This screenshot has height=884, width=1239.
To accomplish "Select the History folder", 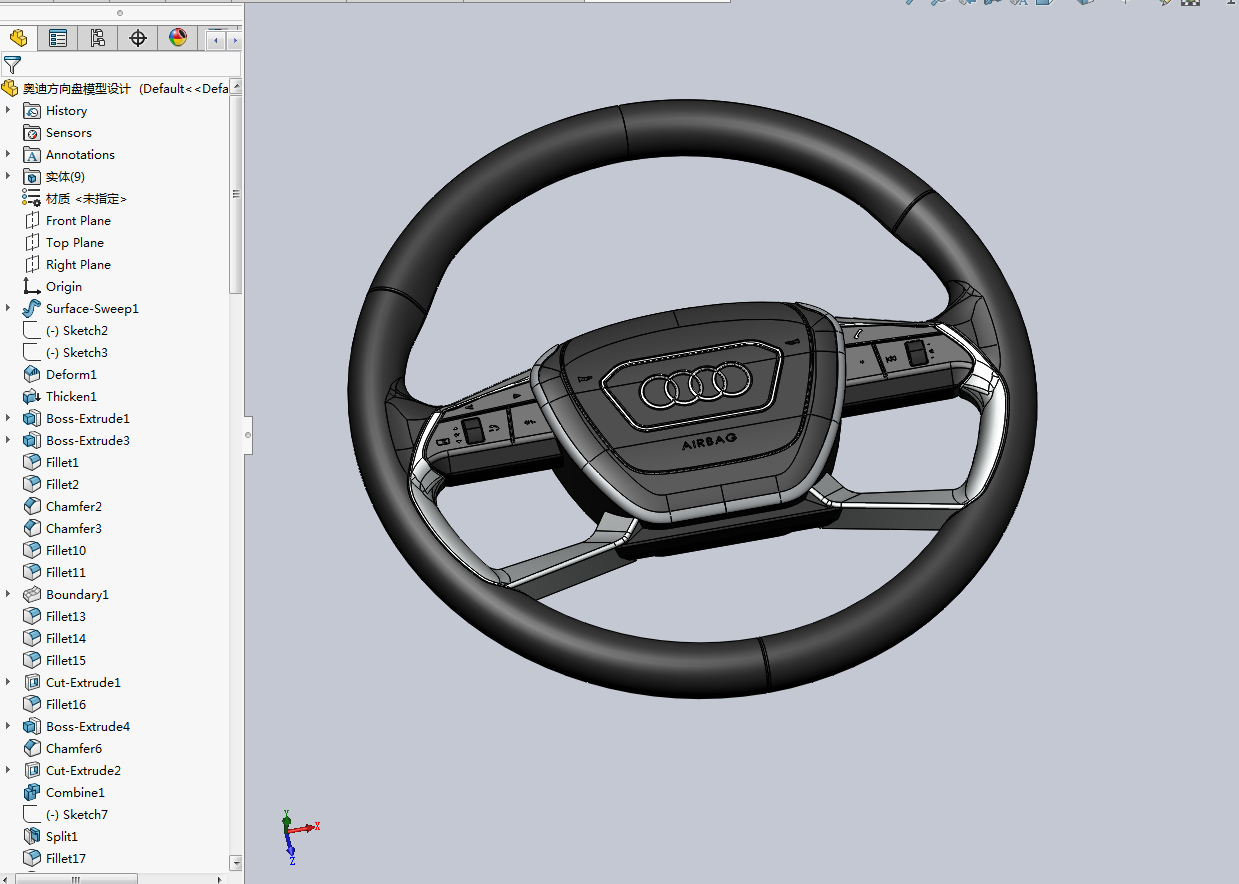I will tap(66, 111).
